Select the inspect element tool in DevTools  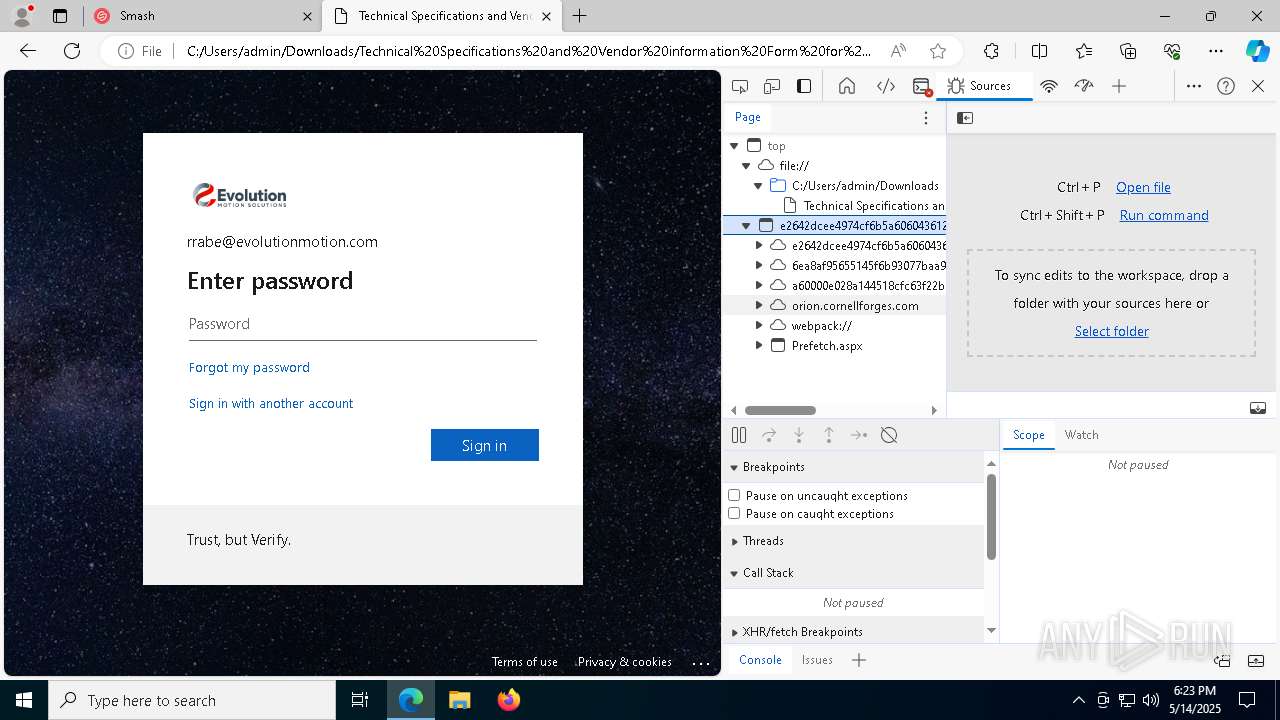click(x=740, y=86)
